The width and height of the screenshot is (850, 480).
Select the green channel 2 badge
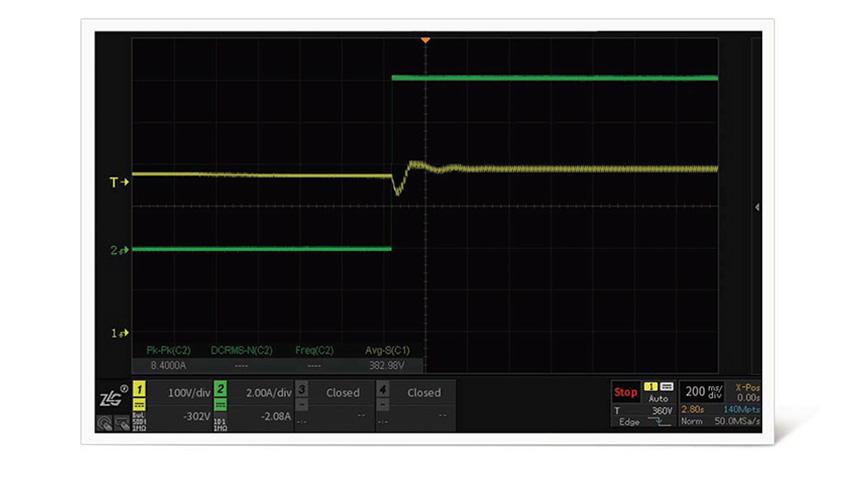pyautogui.click(x=220, y=389)
